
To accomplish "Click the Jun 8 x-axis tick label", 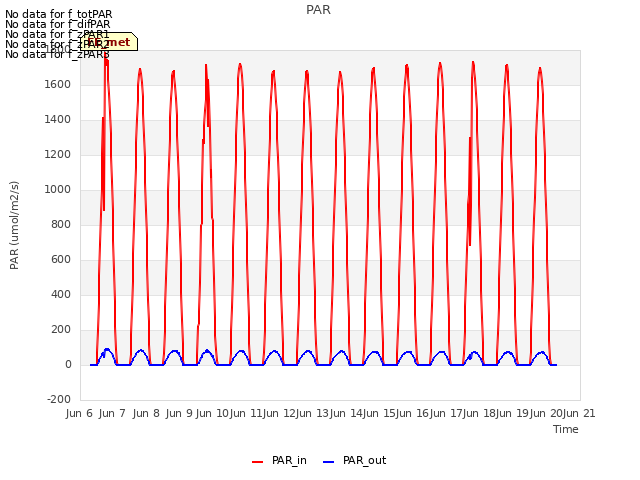I will click(146, 413).
